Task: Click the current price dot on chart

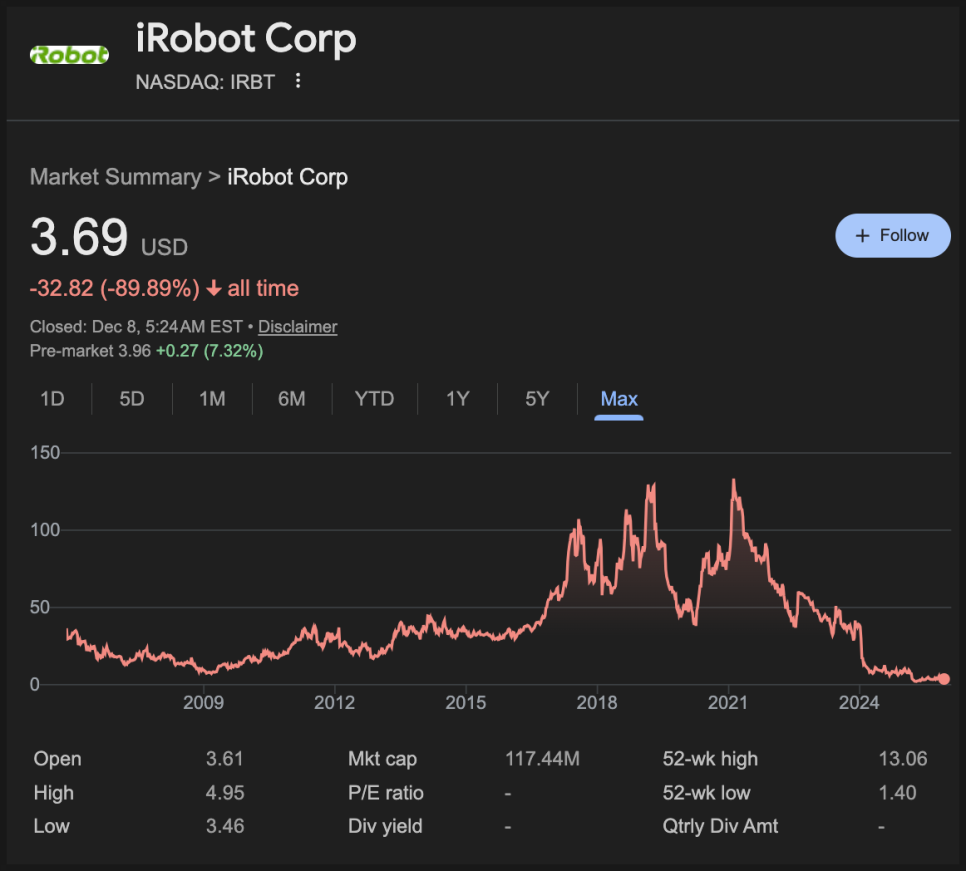Action: coord(944,679)
